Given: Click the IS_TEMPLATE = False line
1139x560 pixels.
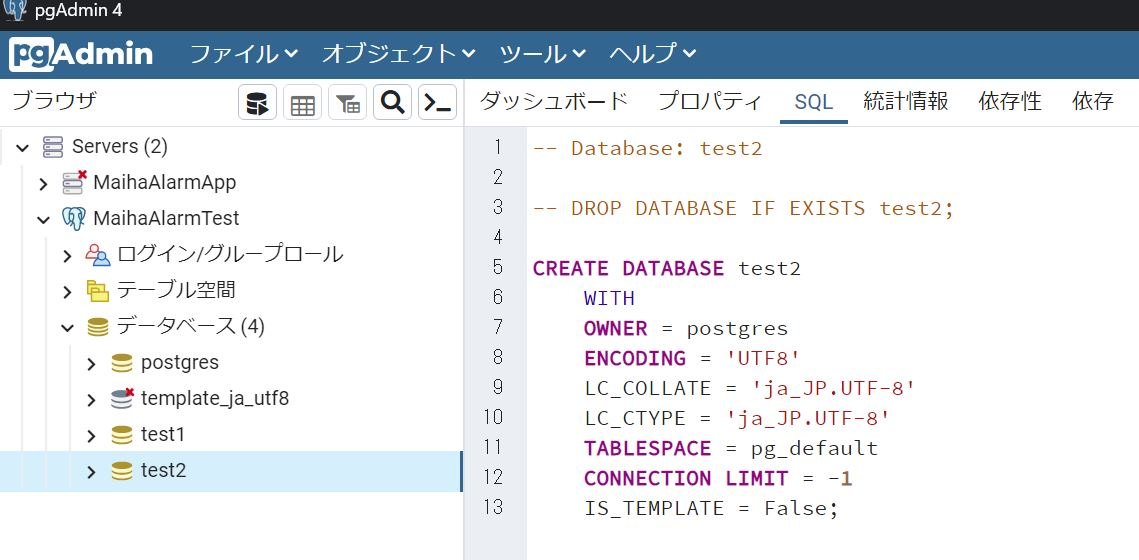Looking at the screenshot, I should pos(711,508).
